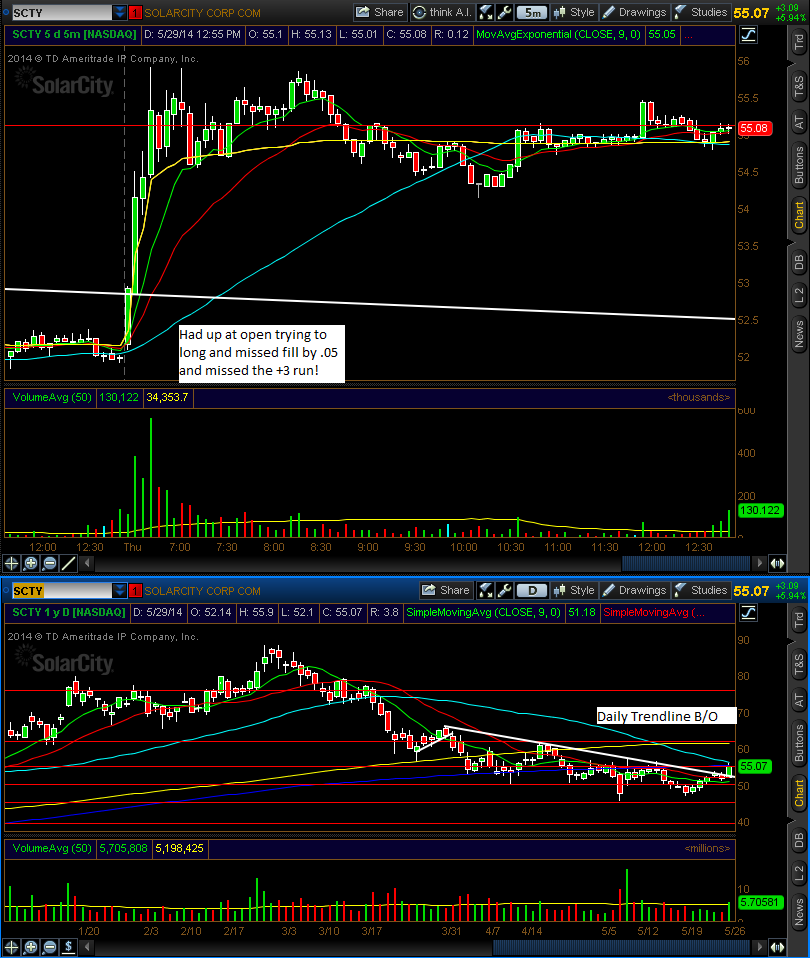Toggle the DB sidebar tab on 5m chart

coord(799,263)
